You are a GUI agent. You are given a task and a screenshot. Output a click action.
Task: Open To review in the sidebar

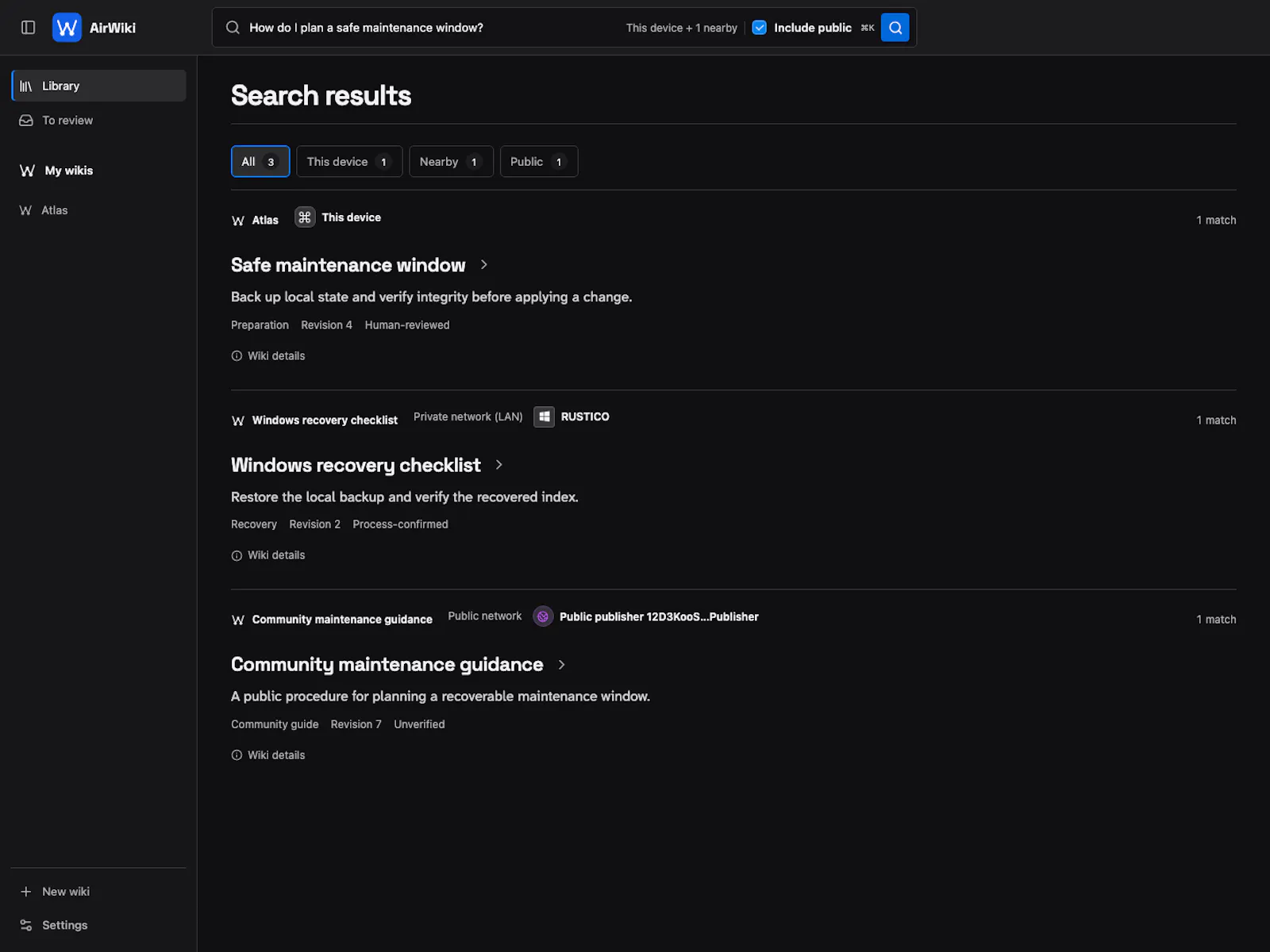[x=98, y=121]
